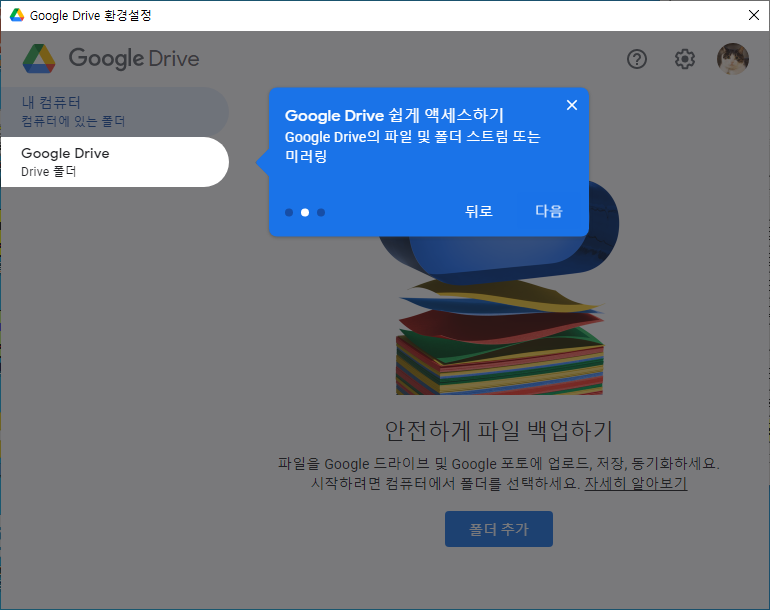Image resolution: width=770 pixels, height=610 pixels.
Task: Close the Google Drive 환경설정 window
Action: (754, 15)
